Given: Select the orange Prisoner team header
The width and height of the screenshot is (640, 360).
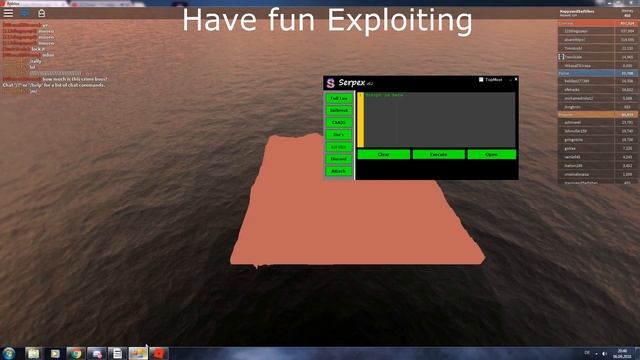Looking at the screenshot, I should [598, 115].
